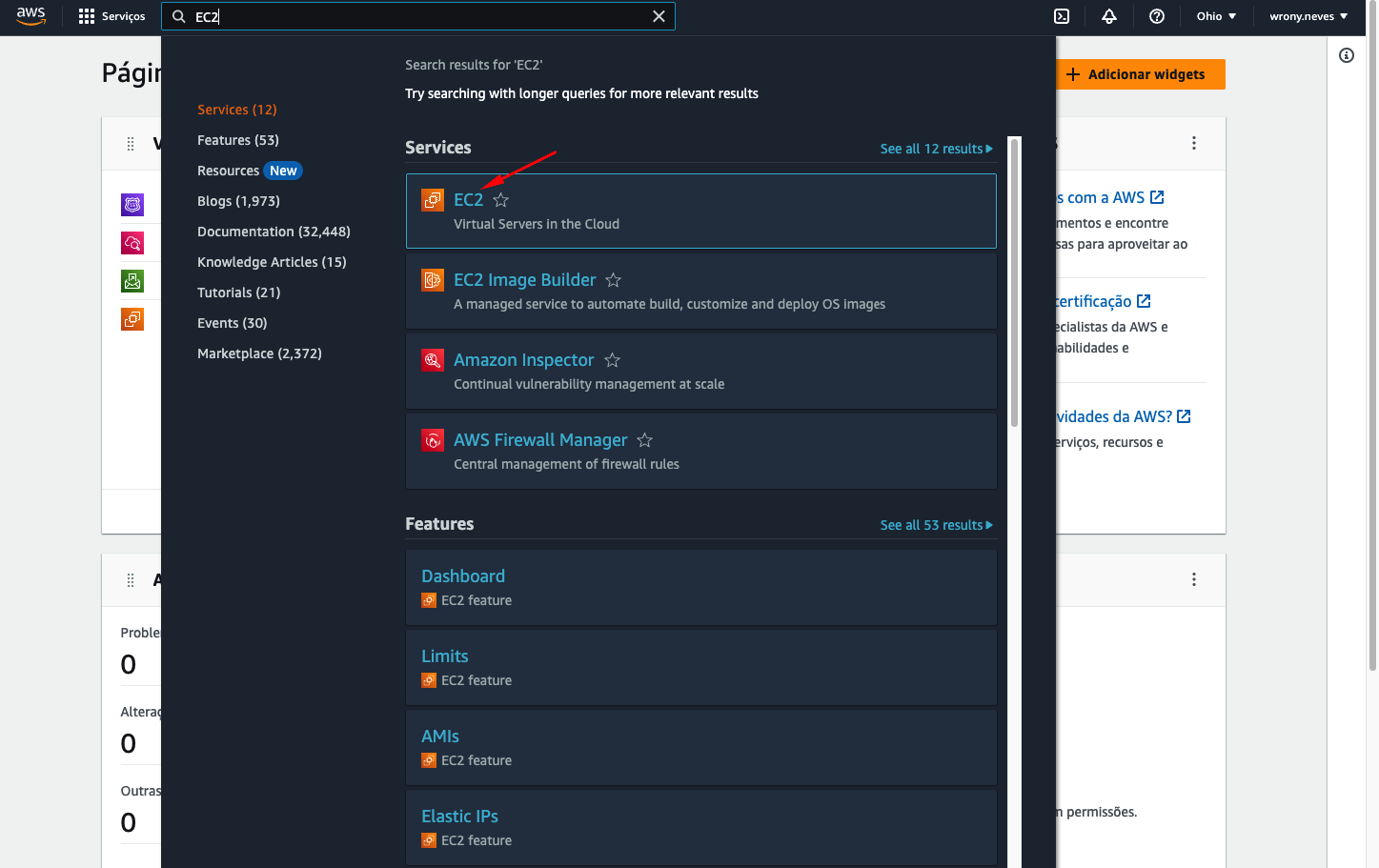Clear the EC2 search with the X
The width and height of the screenshot is (1379, 868).
(x=659, y=16)
